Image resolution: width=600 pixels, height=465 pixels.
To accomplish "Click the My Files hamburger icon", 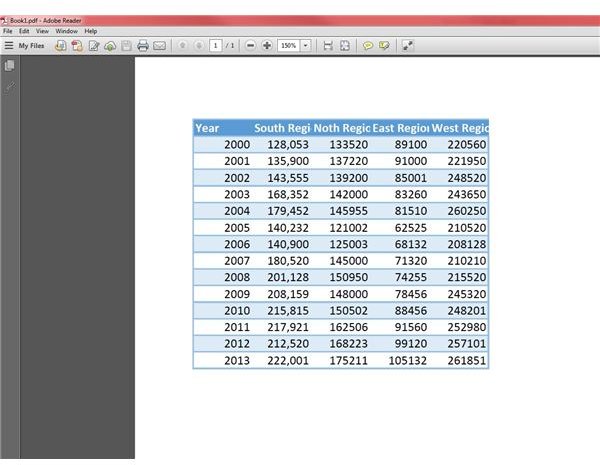I will 9,46.
